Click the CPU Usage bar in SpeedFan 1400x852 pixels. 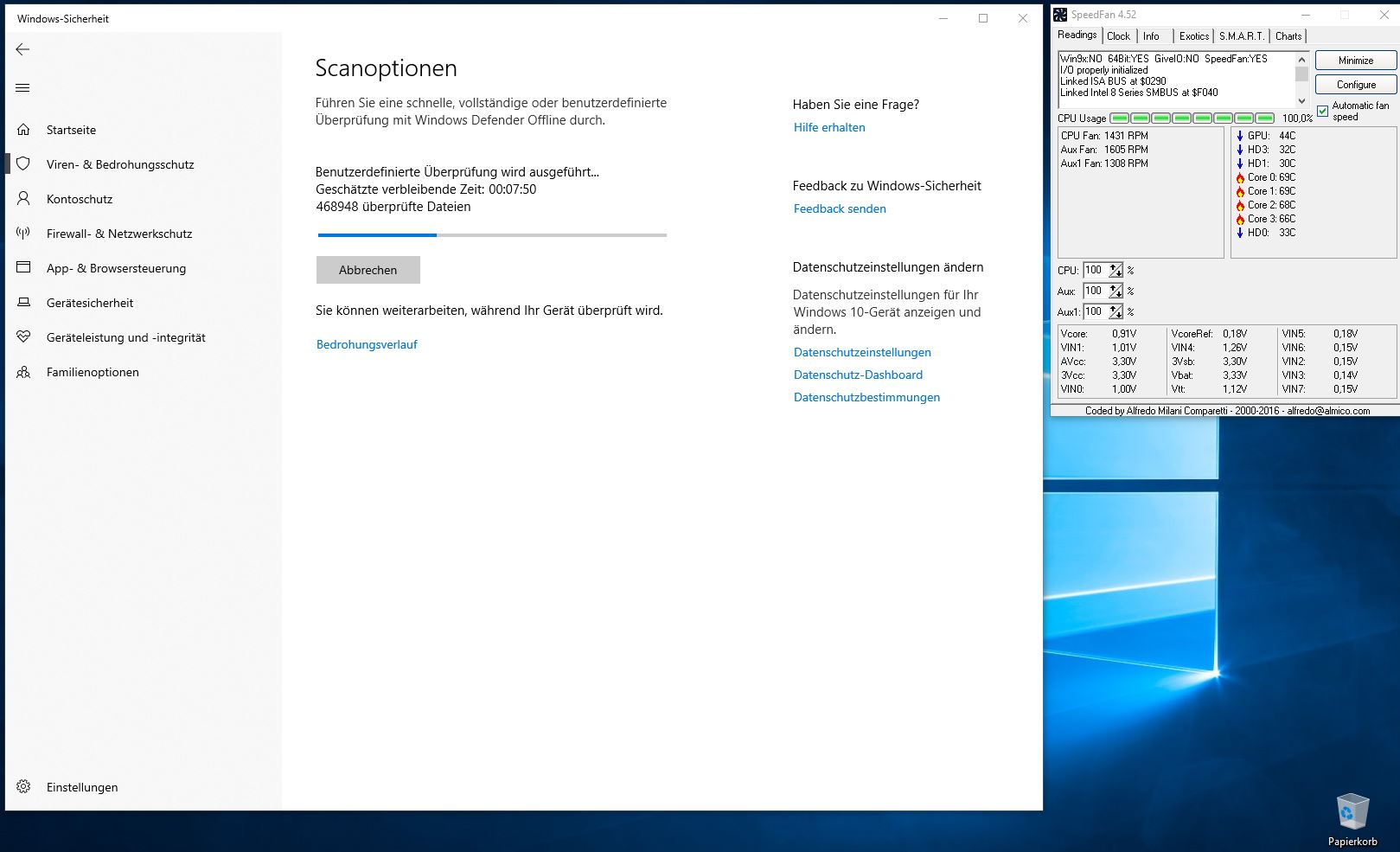pos(1192,118)
